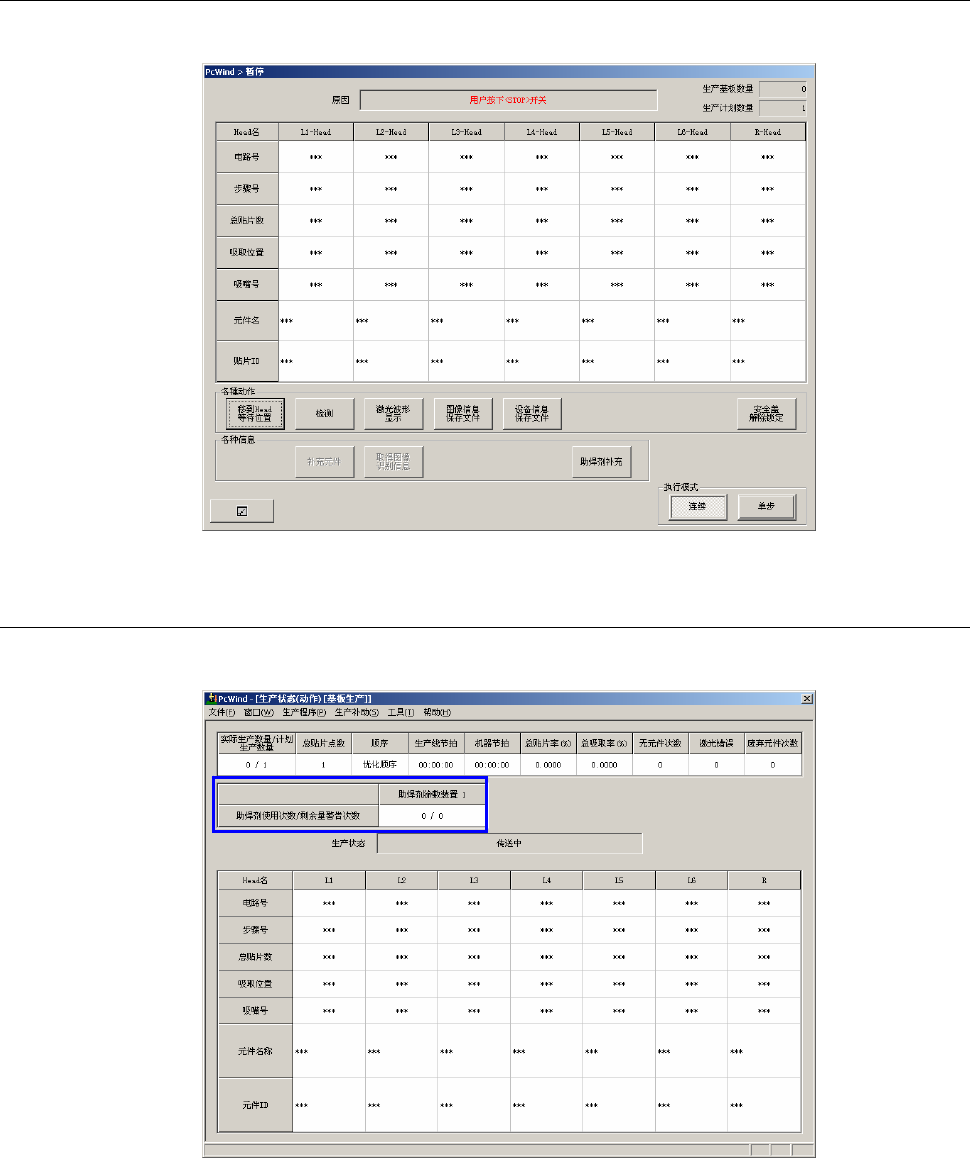Click the L1-Head column header
Viewport: 970px width, 1158px height.
pyautogui.click(x=315, y=132)
